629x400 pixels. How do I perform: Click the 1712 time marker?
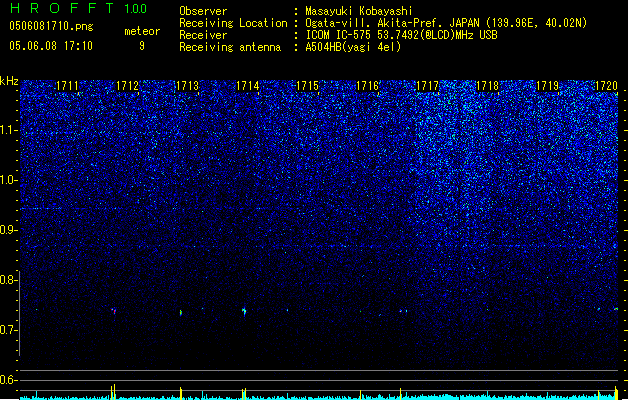127,86
